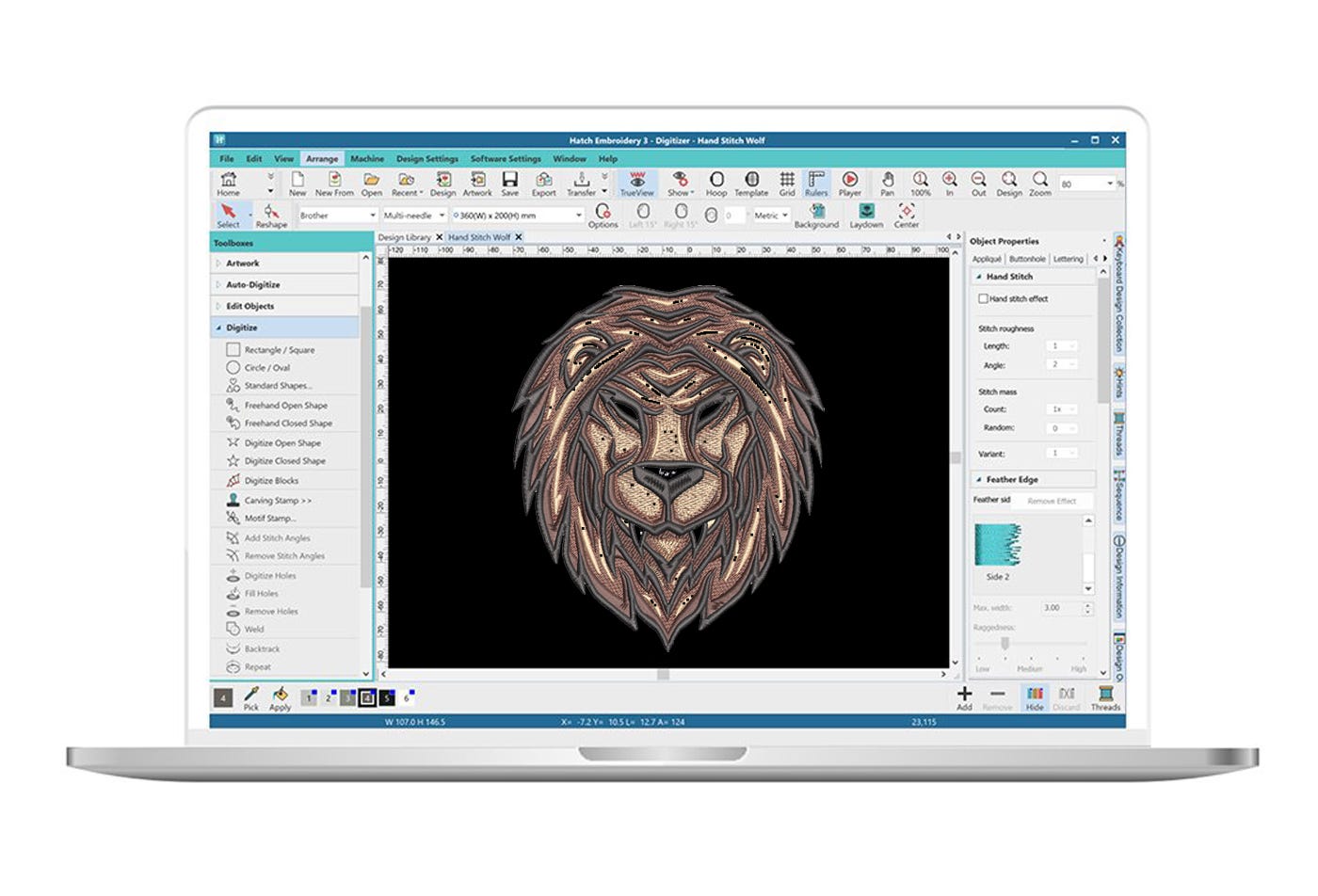Toggle the Grid display
The width and height of the screenshot is (1318, 896).
pyautogui.click(x=787, y=183)
